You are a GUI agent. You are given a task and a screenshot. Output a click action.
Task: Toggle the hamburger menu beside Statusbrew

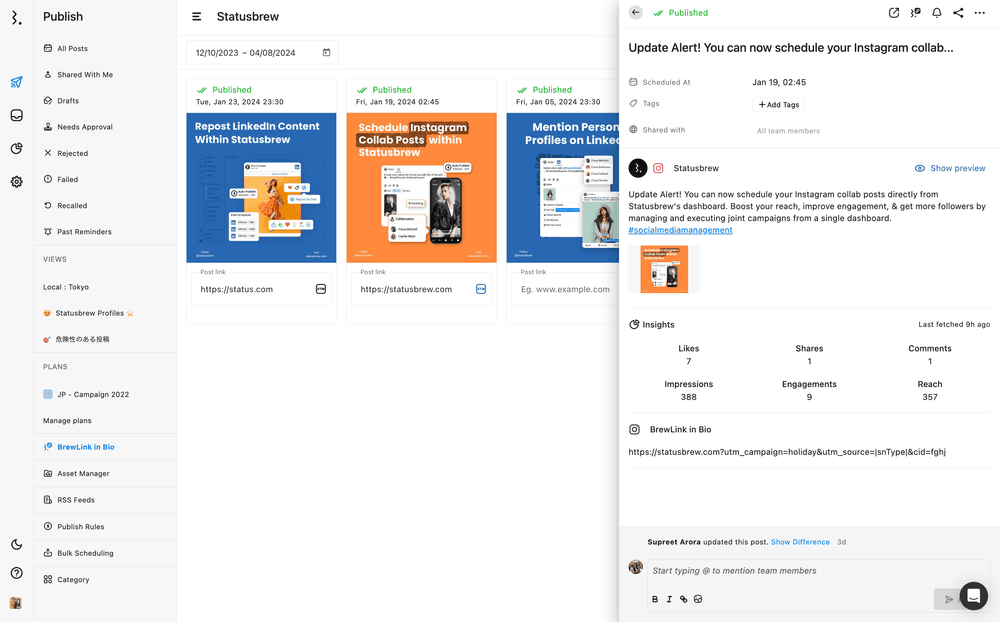[197, 17]
